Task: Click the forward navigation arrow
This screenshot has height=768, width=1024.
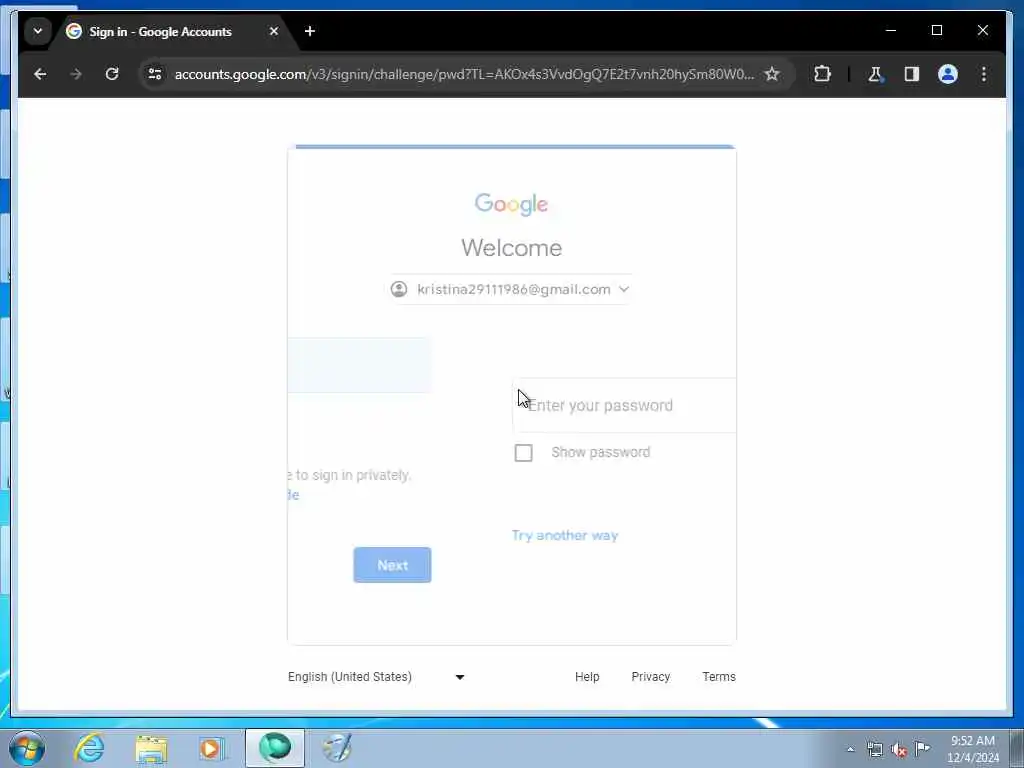Action: [x=76, y=74]
